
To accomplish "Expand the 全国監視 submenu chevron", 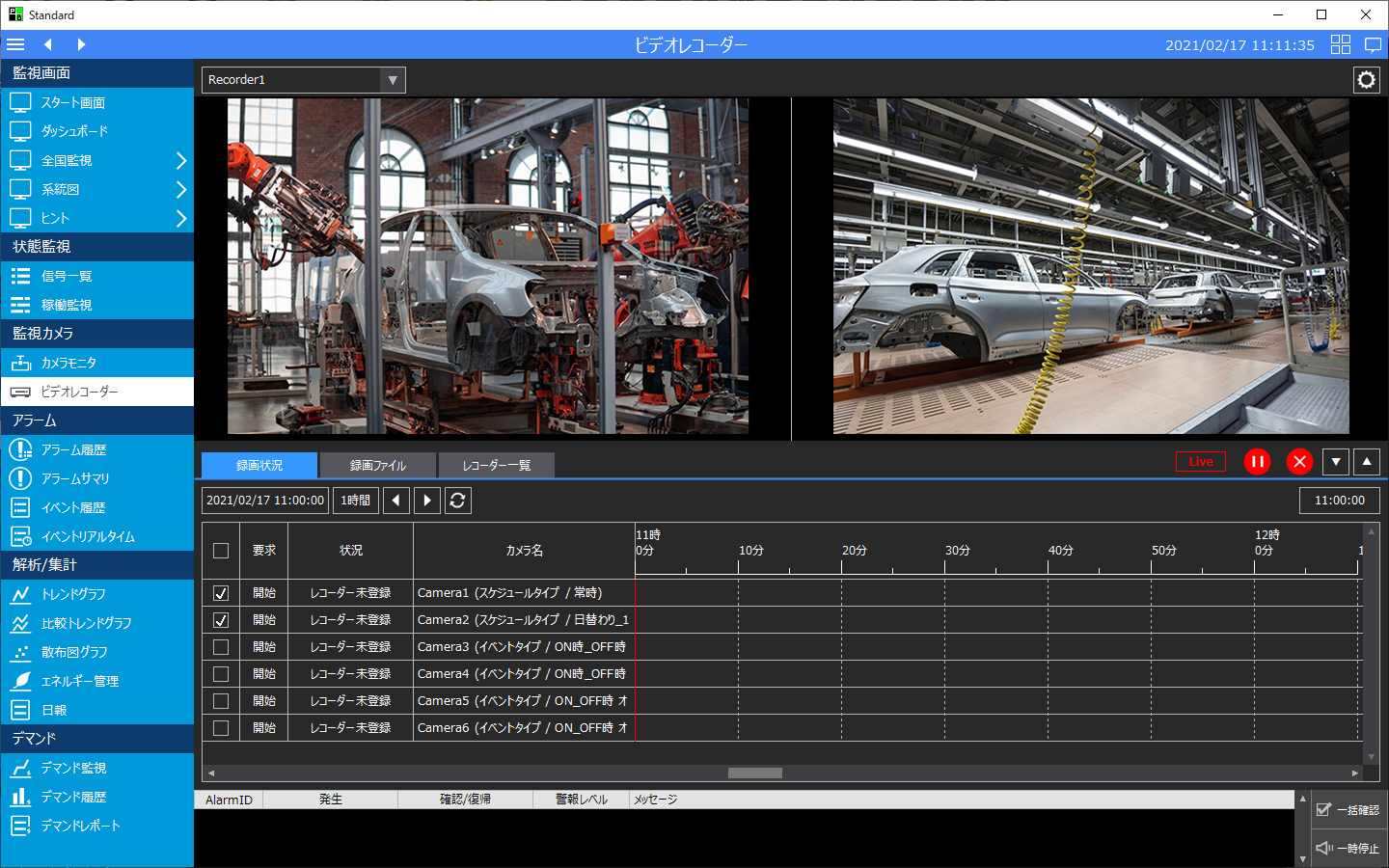I will pos(180,161).
